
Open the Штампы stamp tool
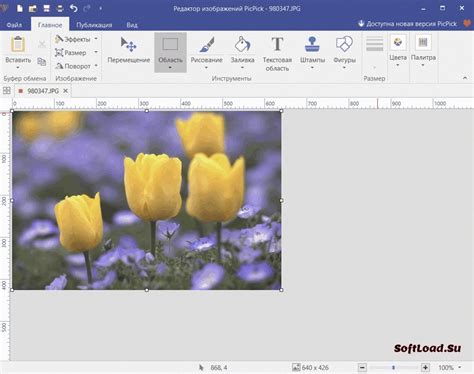click(x=312, y=51)
